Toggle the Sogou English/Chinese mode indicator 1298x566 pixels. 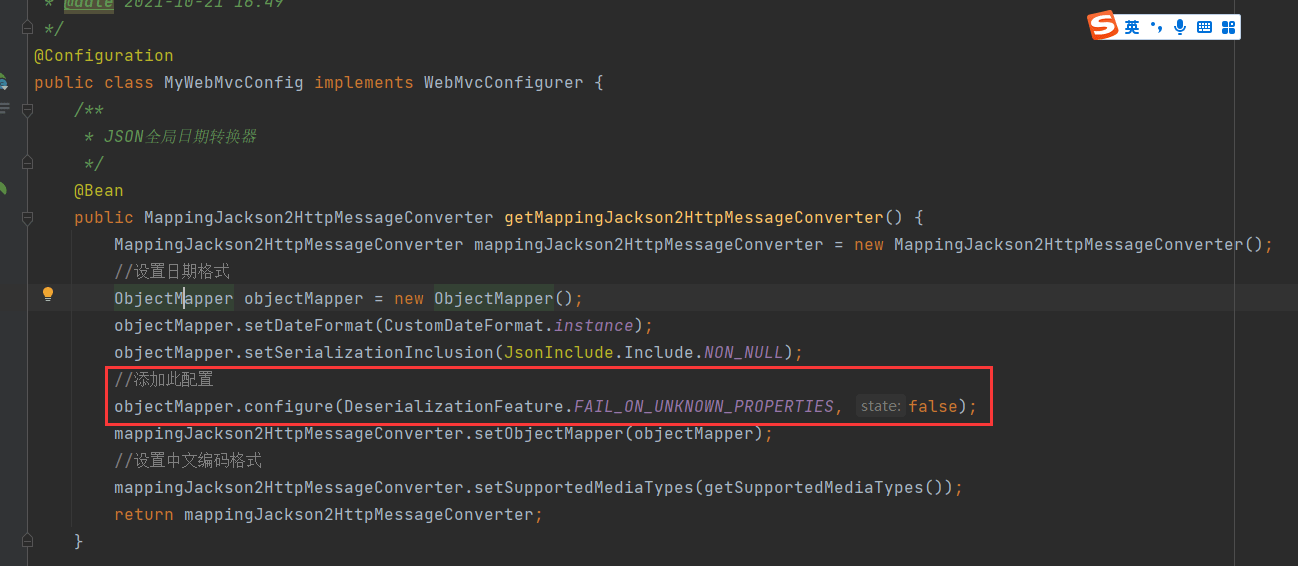[x=1131, y=27]
